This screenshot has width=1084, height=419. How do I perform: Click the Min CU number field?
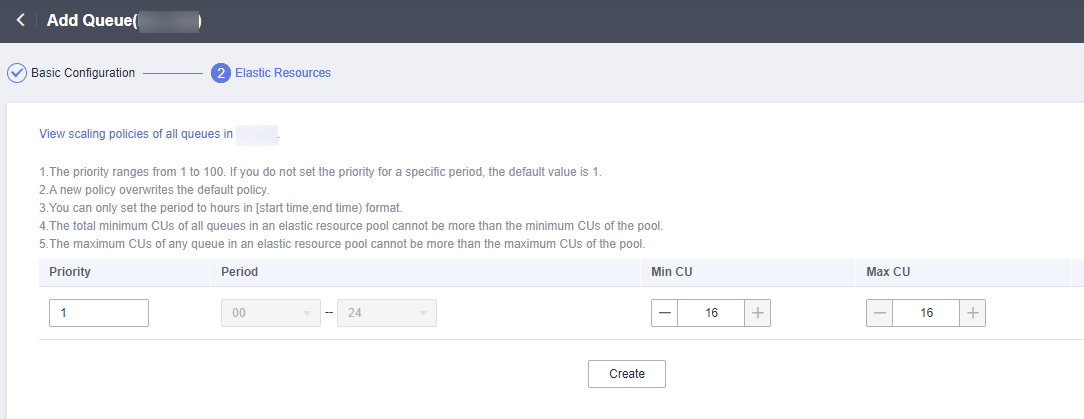click(x=711, y=313)
